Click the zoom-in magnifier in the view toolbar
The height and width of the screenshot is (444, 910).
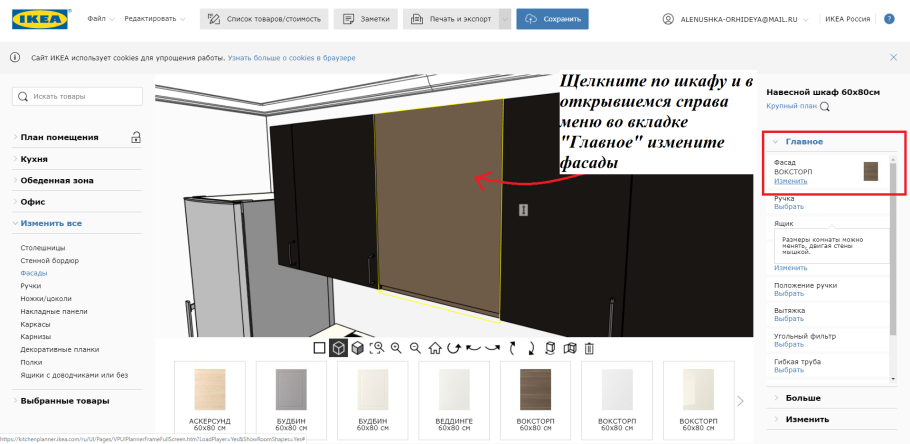(x=396, y=348)
